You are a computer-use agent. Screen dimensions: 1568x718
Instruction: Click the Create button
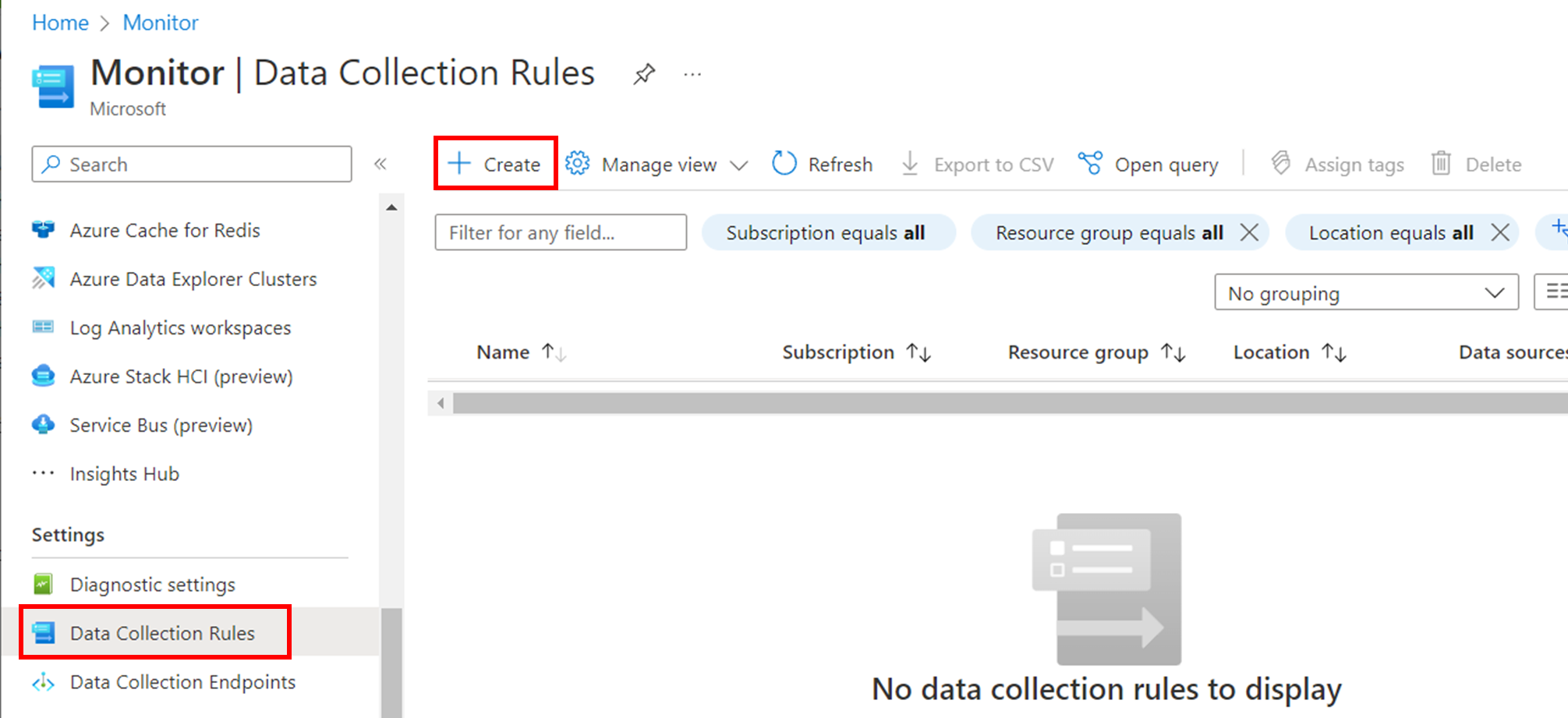pyautogui.click(x=494, y=164)
